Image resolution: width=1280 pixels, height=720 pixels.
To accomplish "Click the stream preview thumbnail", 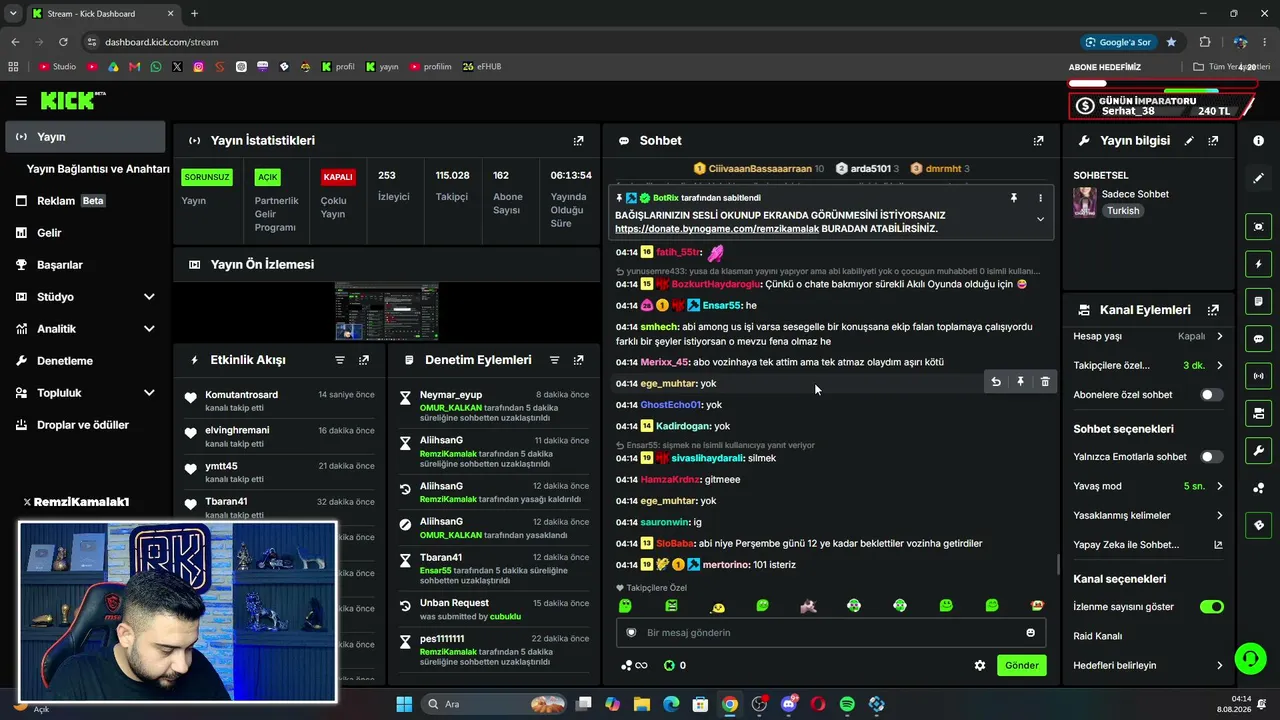I will tap(387, 311).
